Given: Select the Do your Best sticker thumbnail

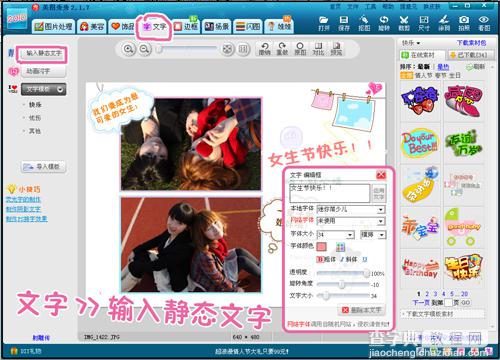Looking at the screenshot, I should pyautogui.click(x=420, y=143).
